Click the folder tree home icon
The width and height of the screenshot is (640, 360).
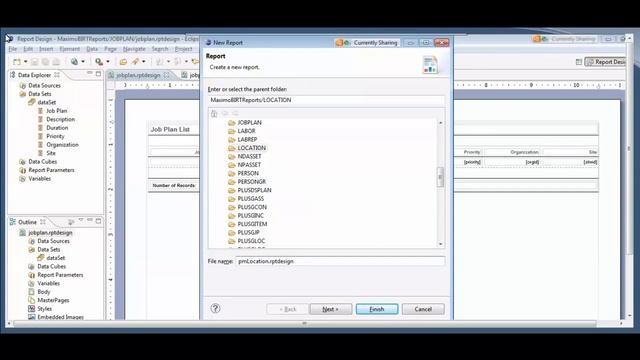tap(214, 113)
